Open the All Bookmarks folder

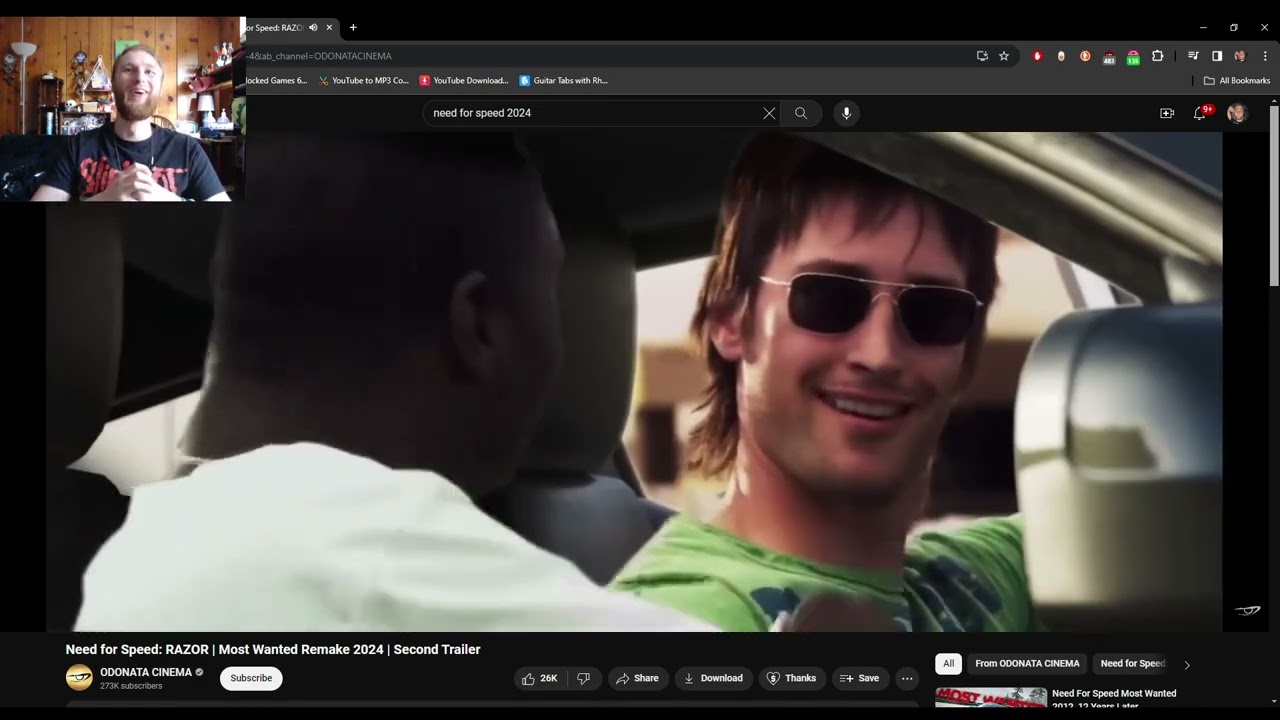pos(1237,80)
